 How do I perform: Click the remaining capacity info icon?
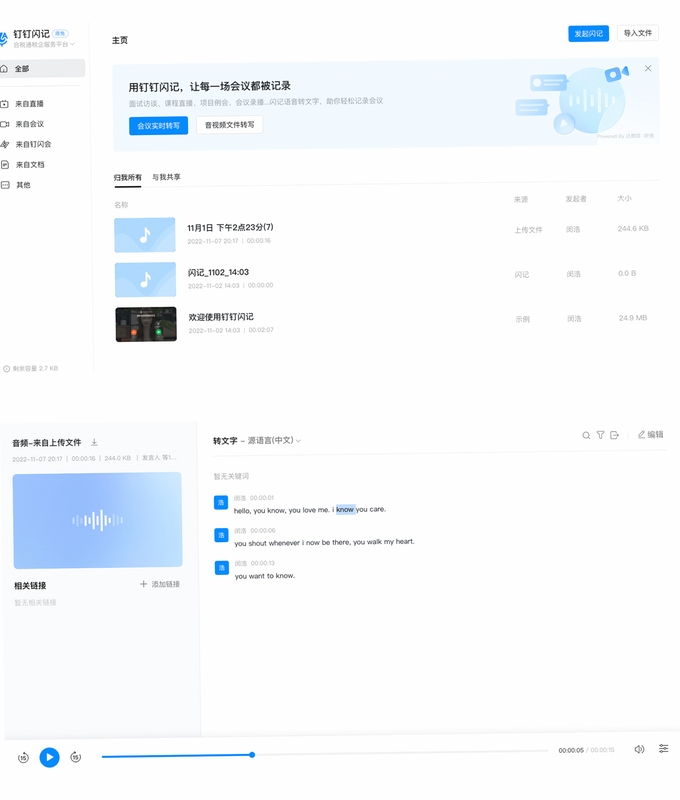point(7,369)
